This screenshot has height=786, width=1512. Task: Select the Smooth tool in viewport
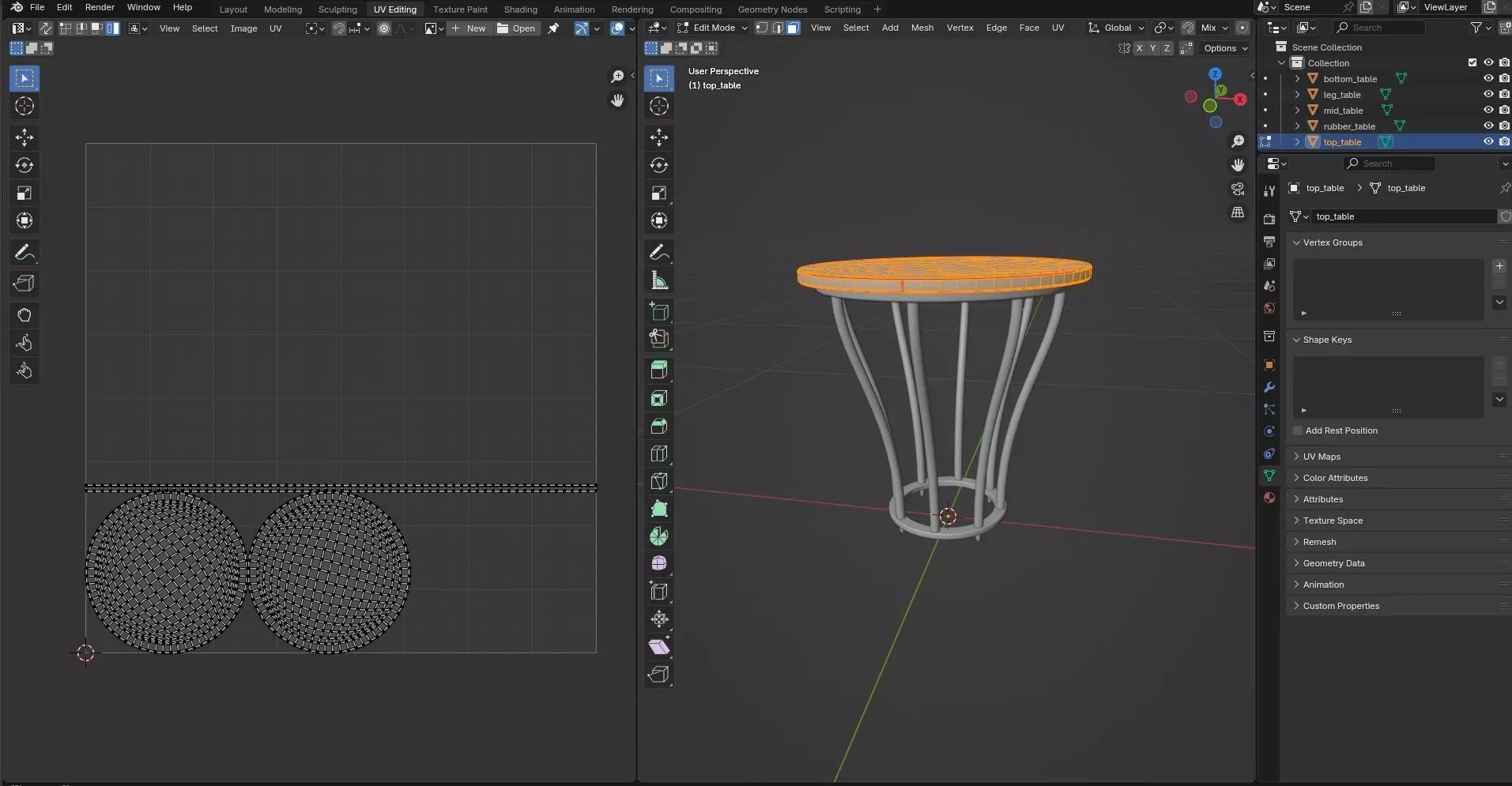659,563
